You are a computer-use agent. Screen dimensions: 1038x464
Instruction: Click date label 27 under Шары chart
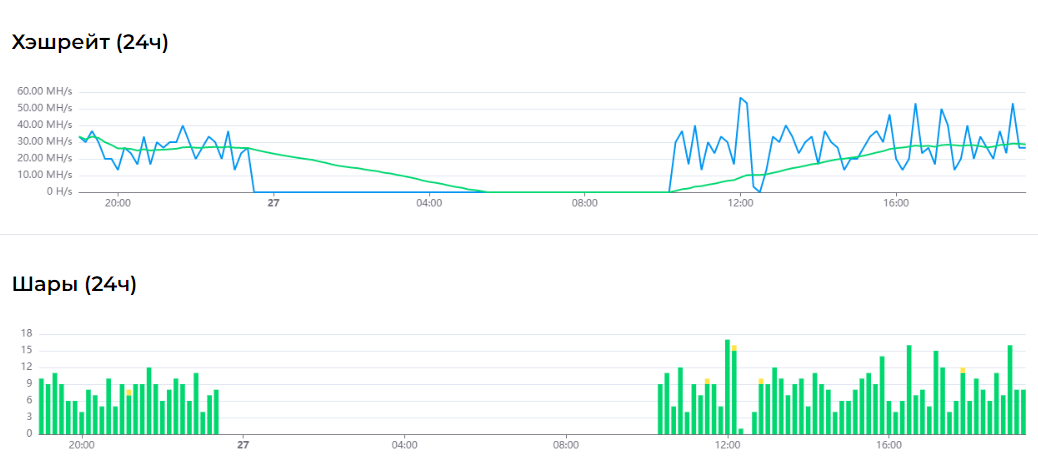(x=243, y=445)
